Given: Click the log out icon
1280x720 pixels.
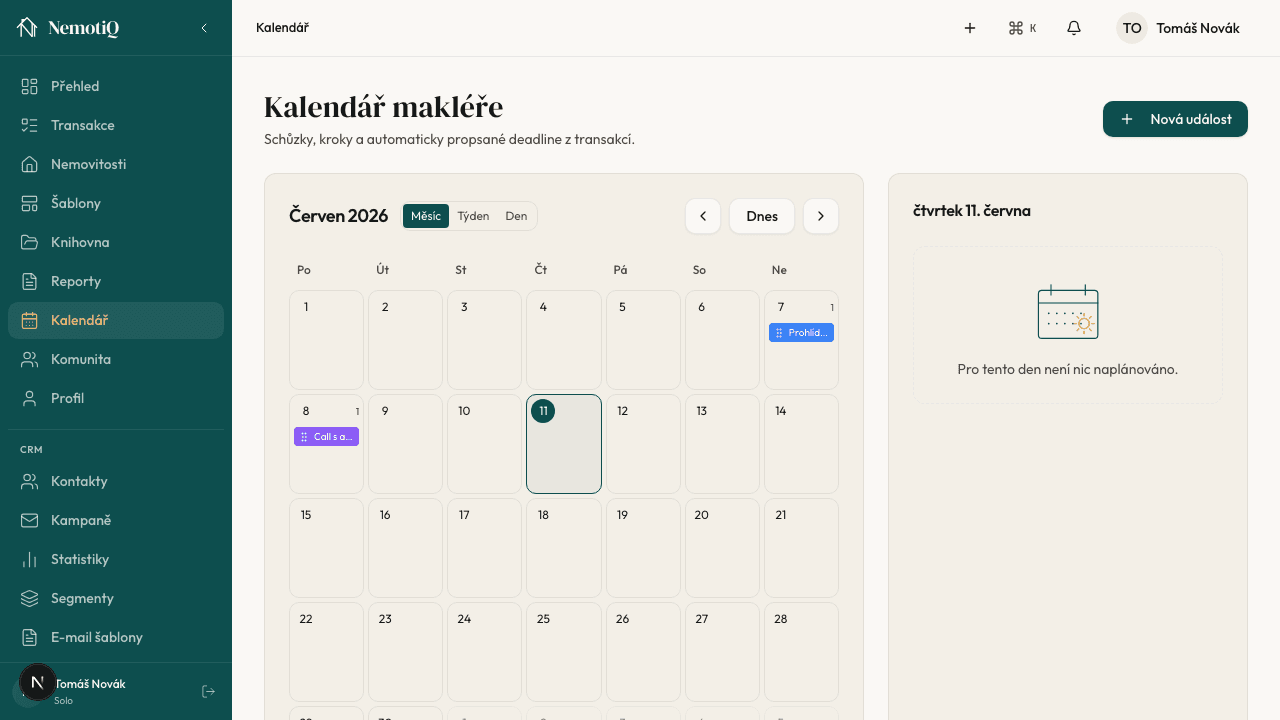Looking at the screenshot, I should pyautogui.click(x=208, y=691).
